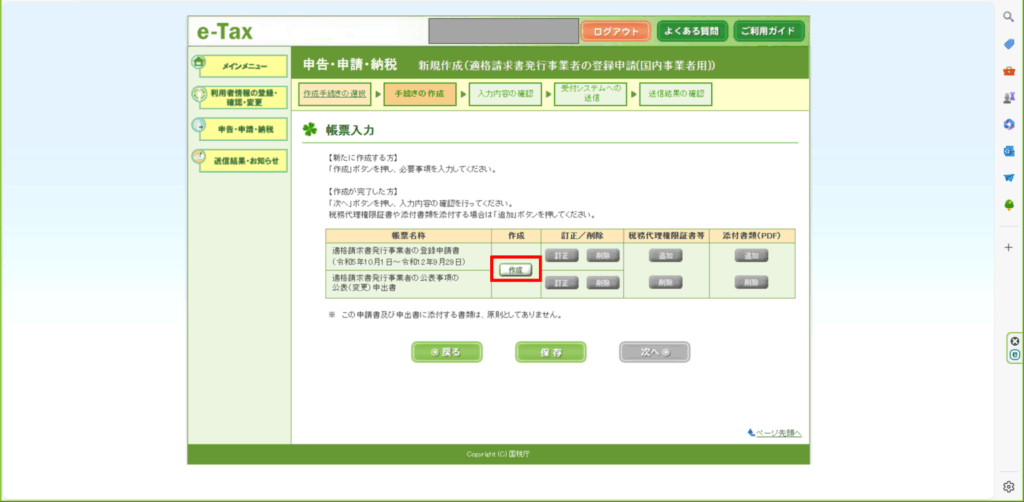Open 利用者情報の登録・確認・変更 menu
The width and height of the screenshot is (1024, 502).
pos(244,98)
